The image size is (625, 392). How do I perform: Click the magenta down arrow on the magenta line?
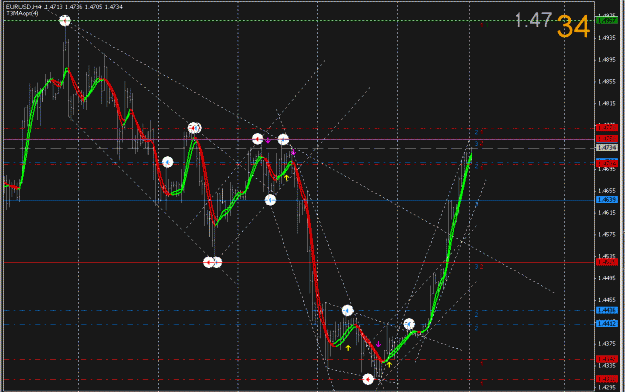tap(268, 141)
